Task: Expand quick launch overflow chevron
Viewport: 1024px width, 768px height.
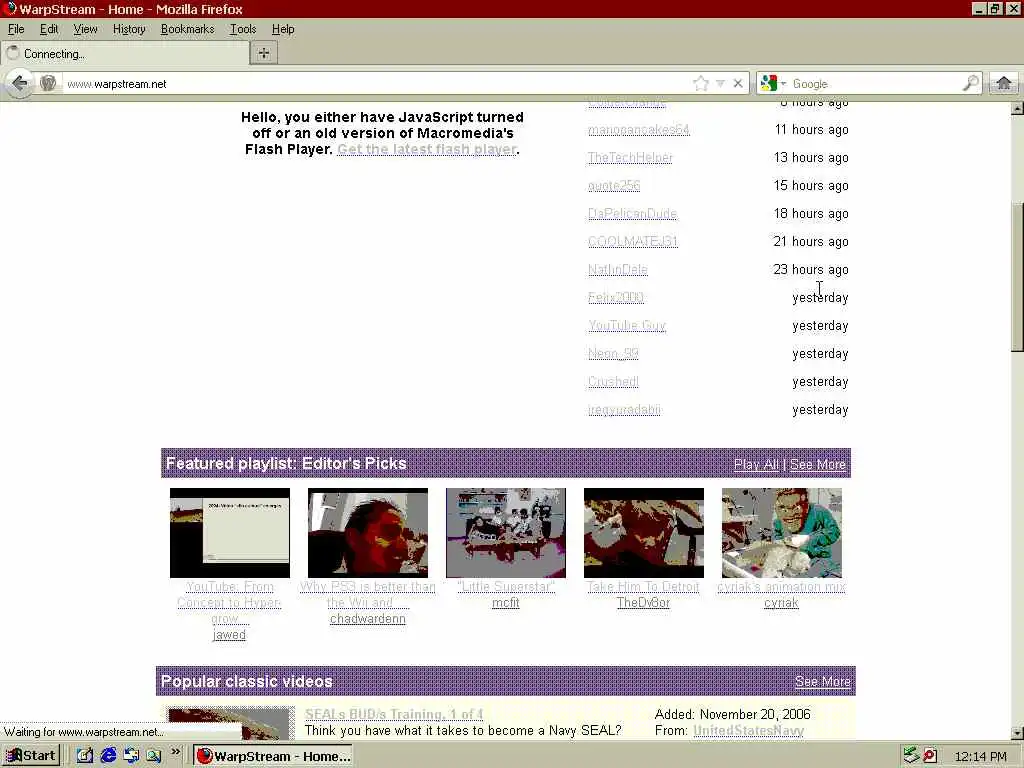Action: click(x=175, y=752)
